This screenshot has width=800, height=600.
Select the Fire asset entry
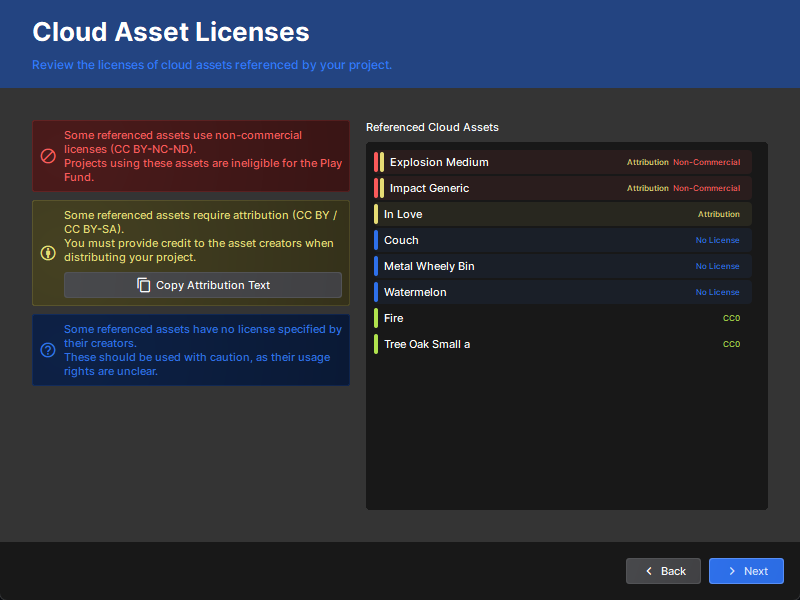[x=562, y=318]
